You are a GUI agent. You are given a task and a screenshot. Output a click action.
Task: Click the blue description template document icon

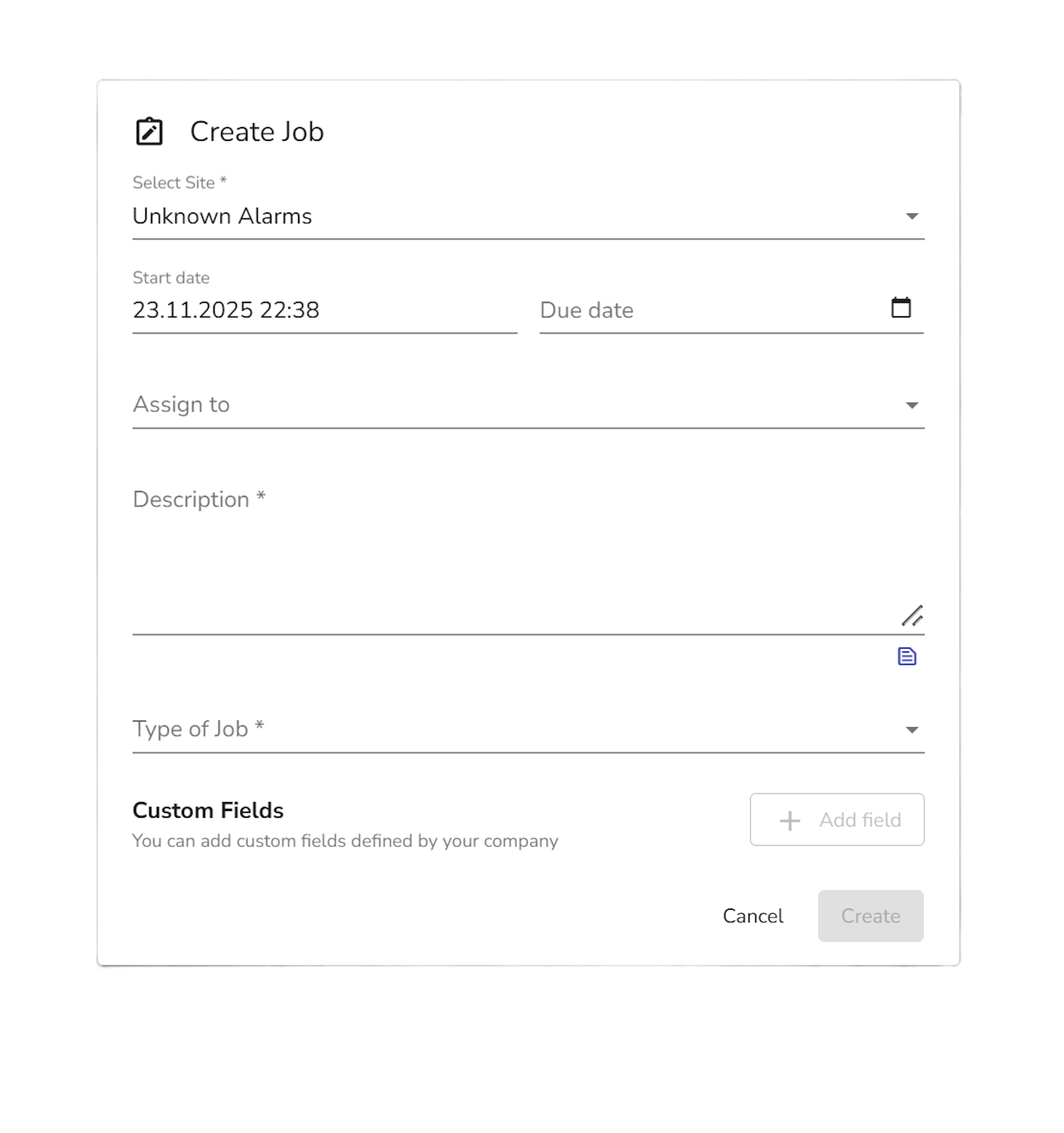tap(907, 657)
